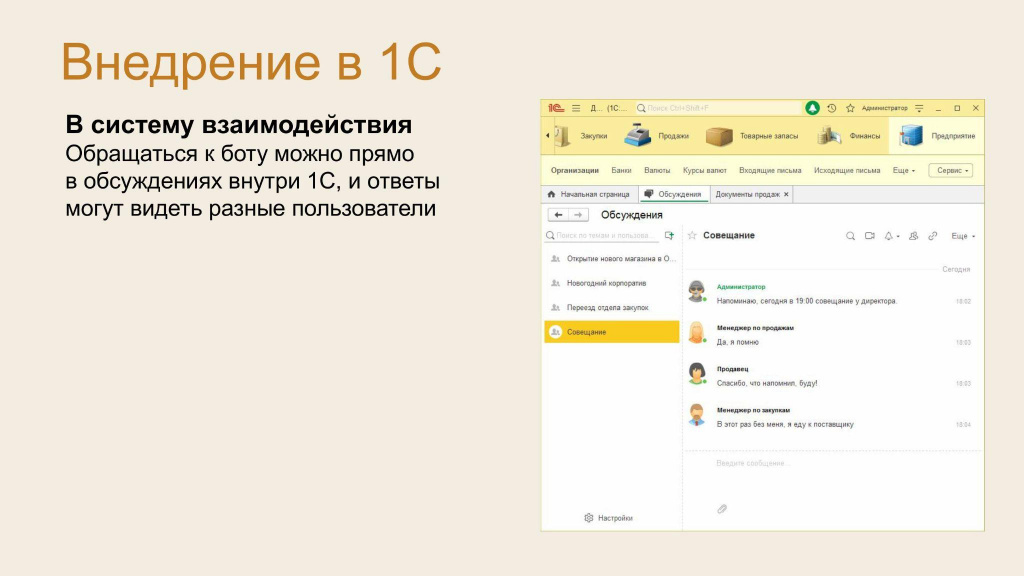Open the green notifications bell
The image size is (1024, 576).
click(x=812, y=108)
